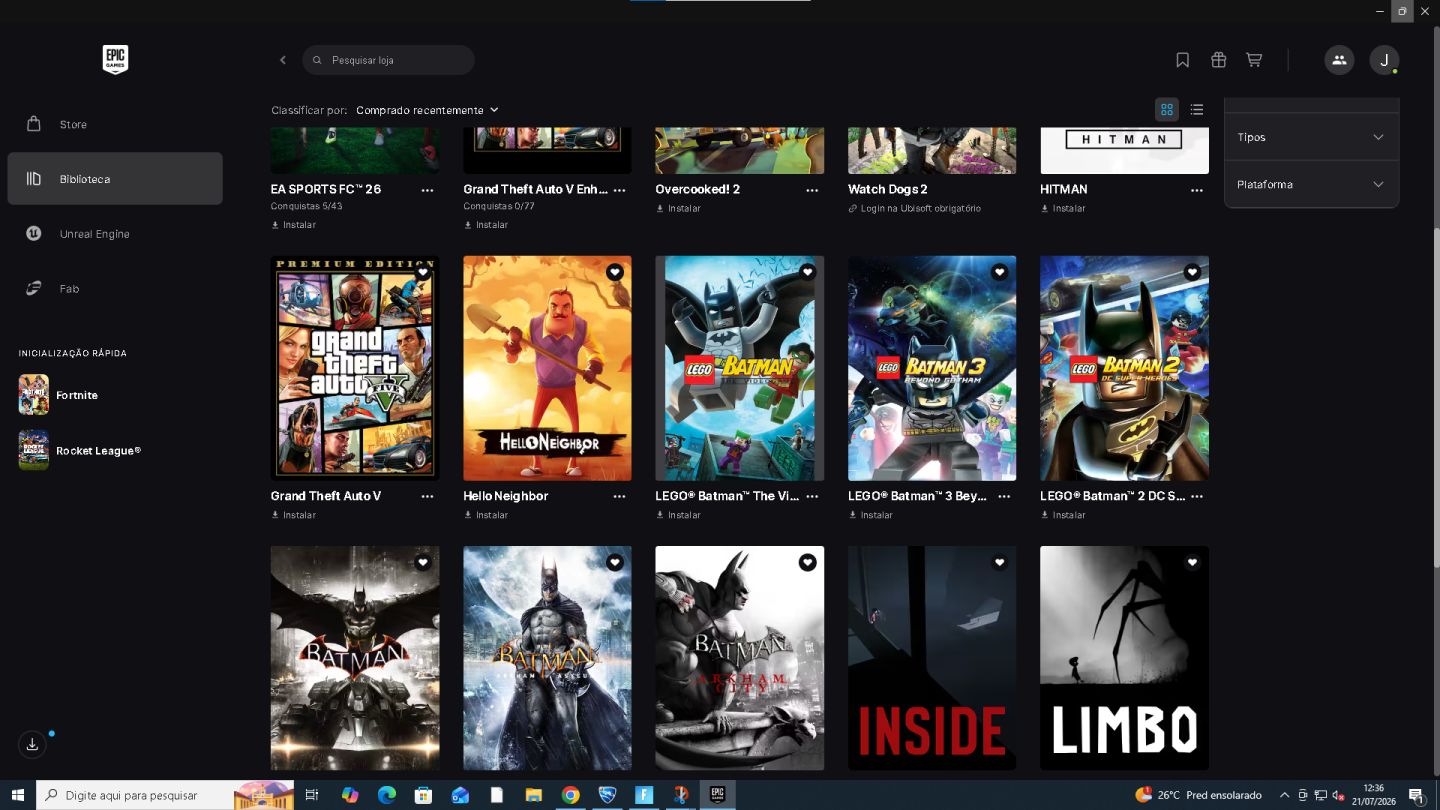Open HITMAN options menu
The height and width of the screenshot is (810, 1440).
pos(1197,190)
